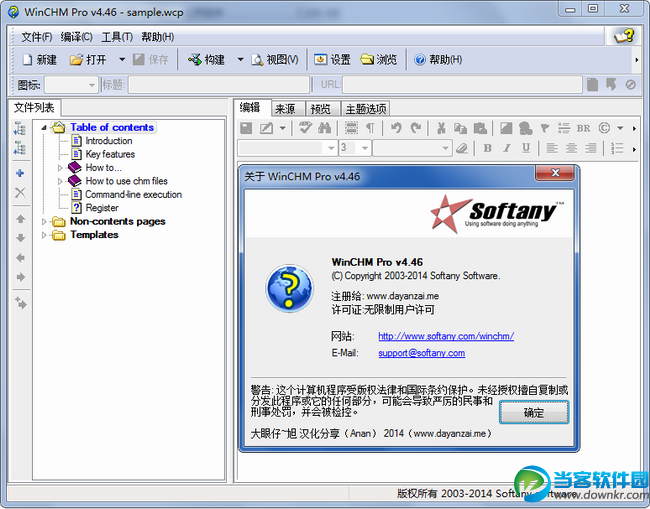The image size is (650, 509).
Task: Toggle Italic formatting in editor
Action: click(507, 148)
